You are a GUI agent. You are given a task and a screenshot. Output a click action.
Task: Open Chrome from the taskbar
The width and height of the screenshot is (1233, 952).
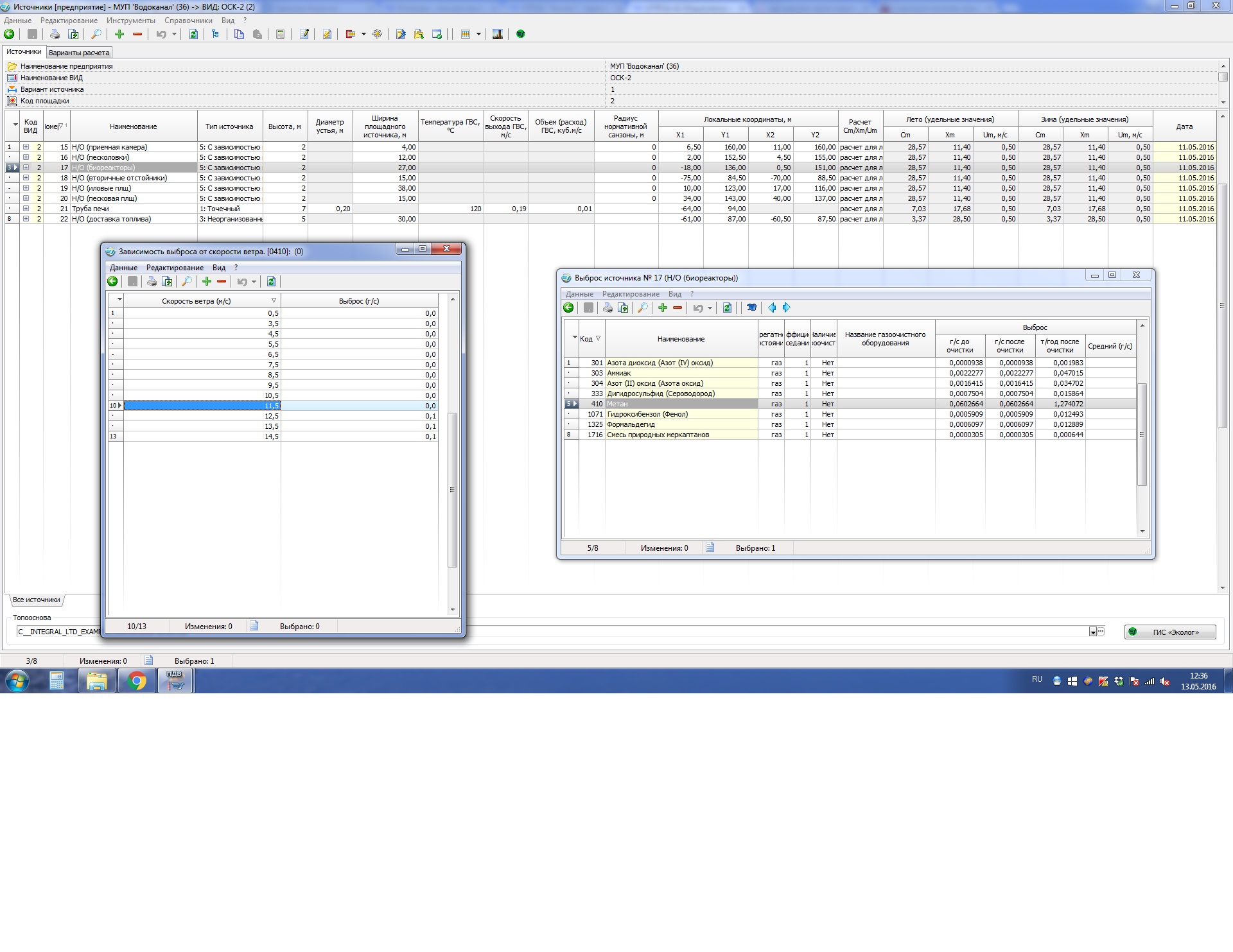[x=136, y=681]
